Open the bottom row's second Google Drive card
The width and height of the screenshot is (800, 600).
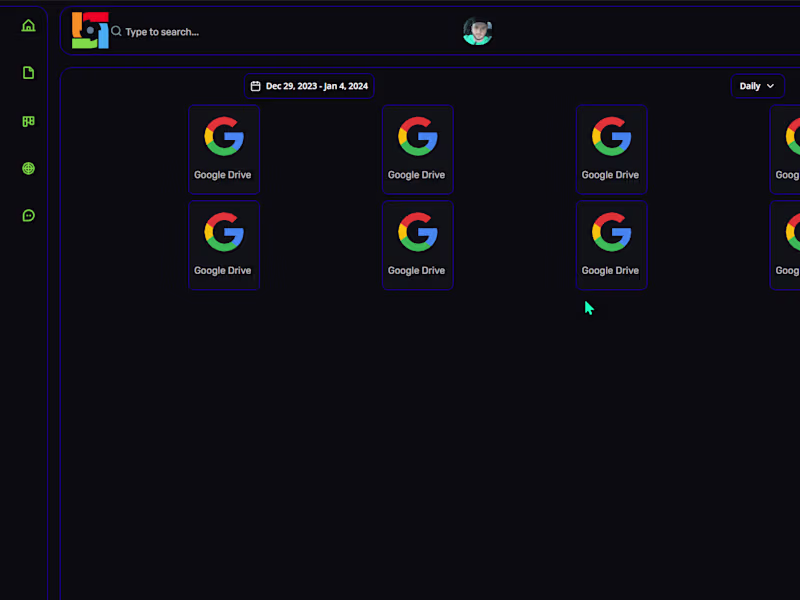(418, 245)
